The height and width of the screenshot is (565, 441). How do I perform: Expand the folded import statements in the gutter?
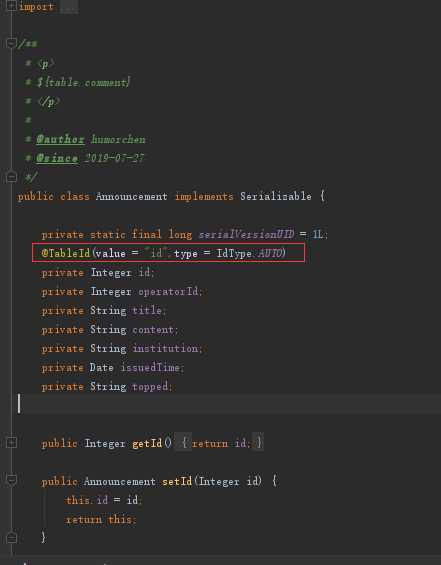[x=12, y=5]
